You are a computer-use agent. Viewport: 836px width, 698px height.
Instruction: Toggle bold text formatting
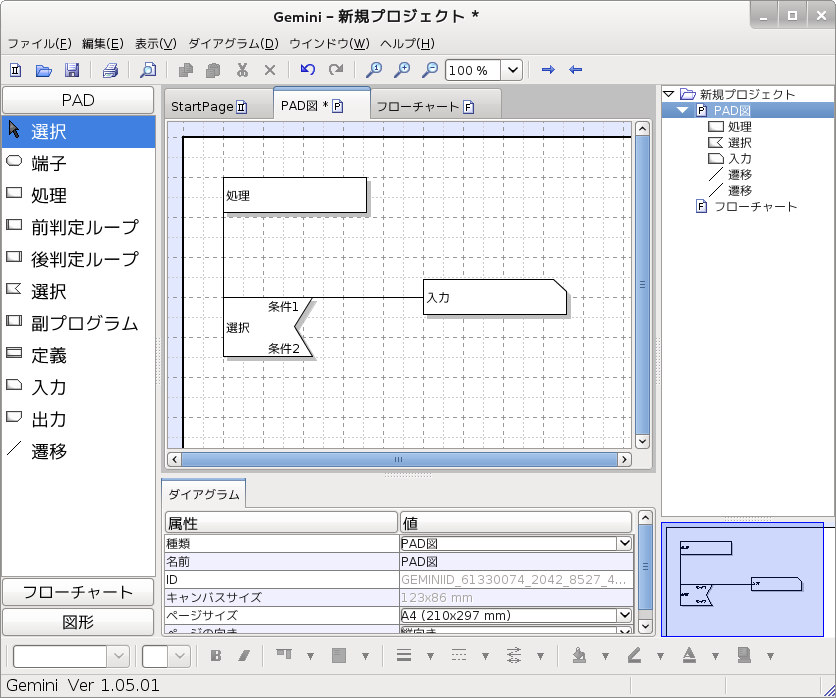pyautogui.click(x=216, y=655)
